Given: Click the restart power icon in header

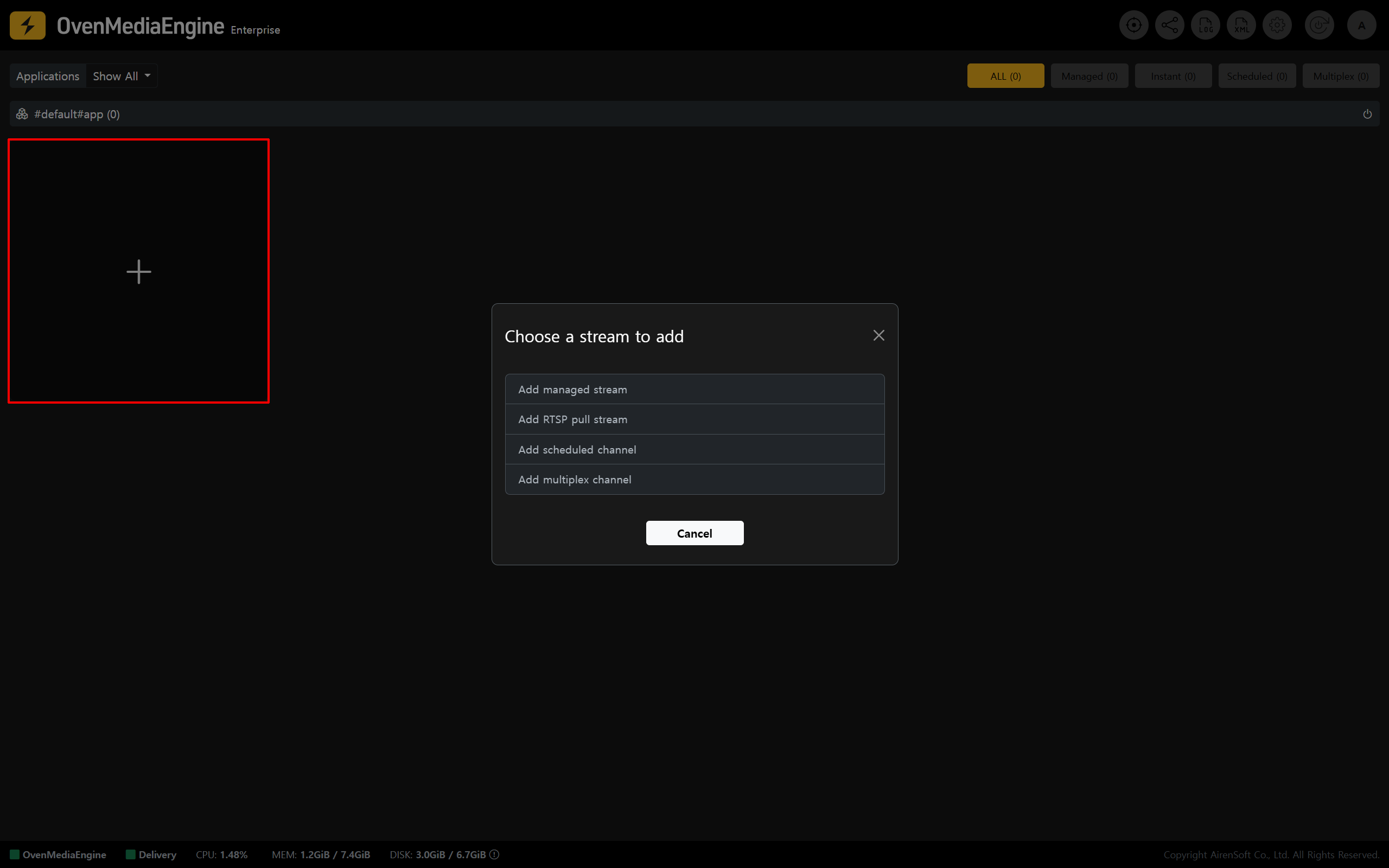Looking at the screenshot, I should point(1319,25).
